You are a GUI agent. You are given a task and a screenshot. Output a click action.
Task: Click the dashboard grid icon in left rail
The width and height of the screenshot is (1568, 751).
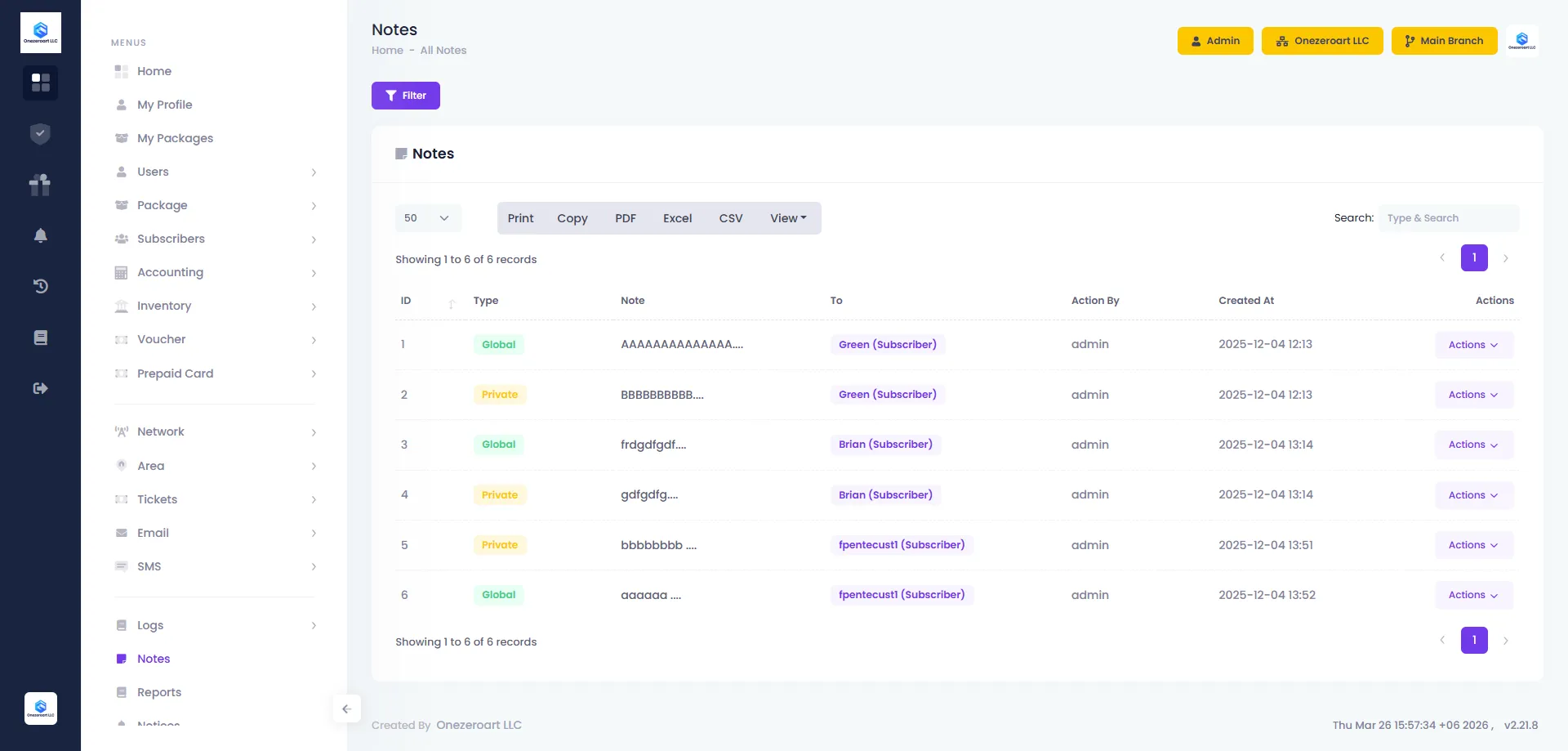[40, 83]
